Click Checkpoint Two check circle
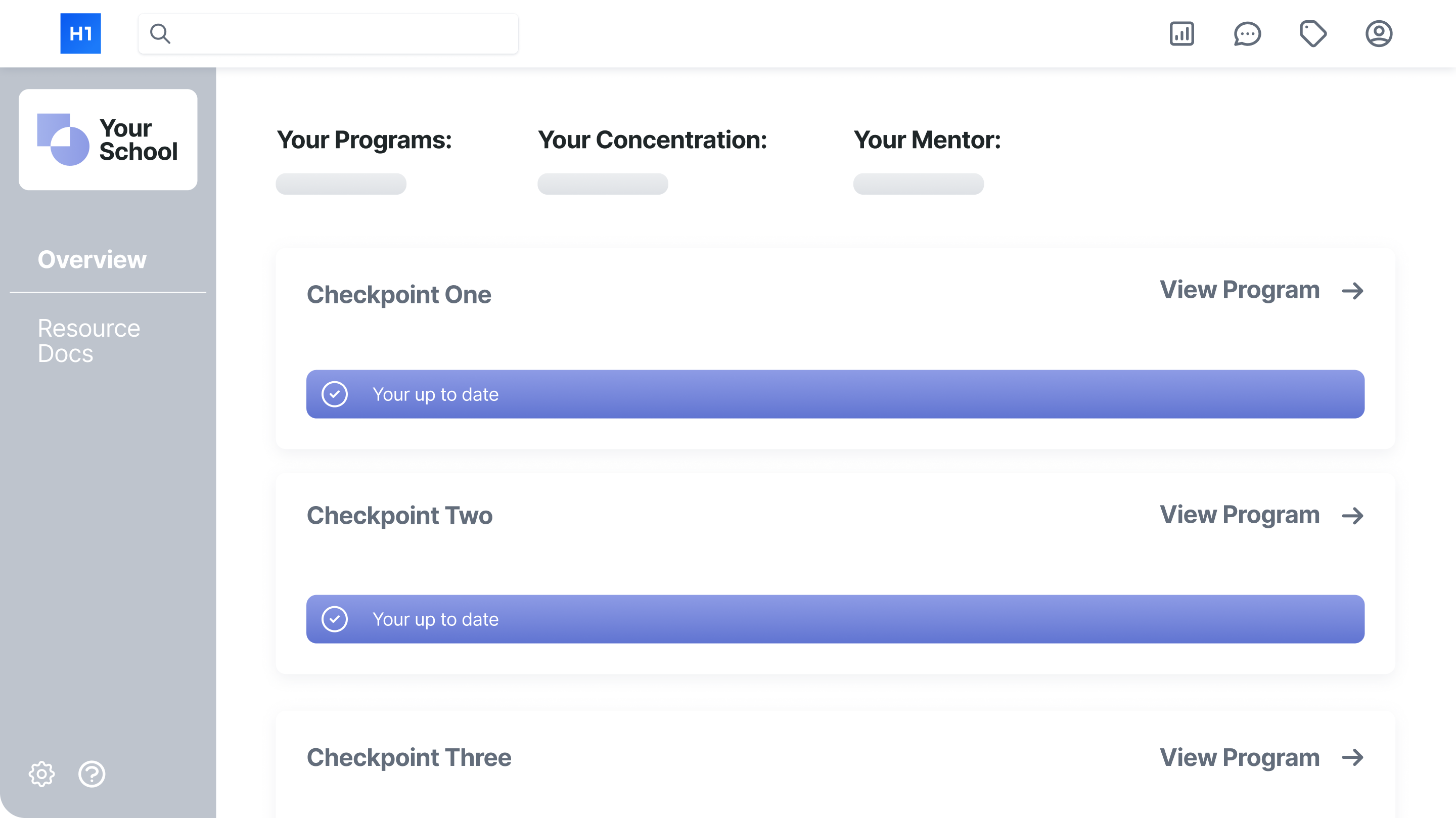Image resolution: width=1456 pixels, height=818 pixels. tap(335, 619)
